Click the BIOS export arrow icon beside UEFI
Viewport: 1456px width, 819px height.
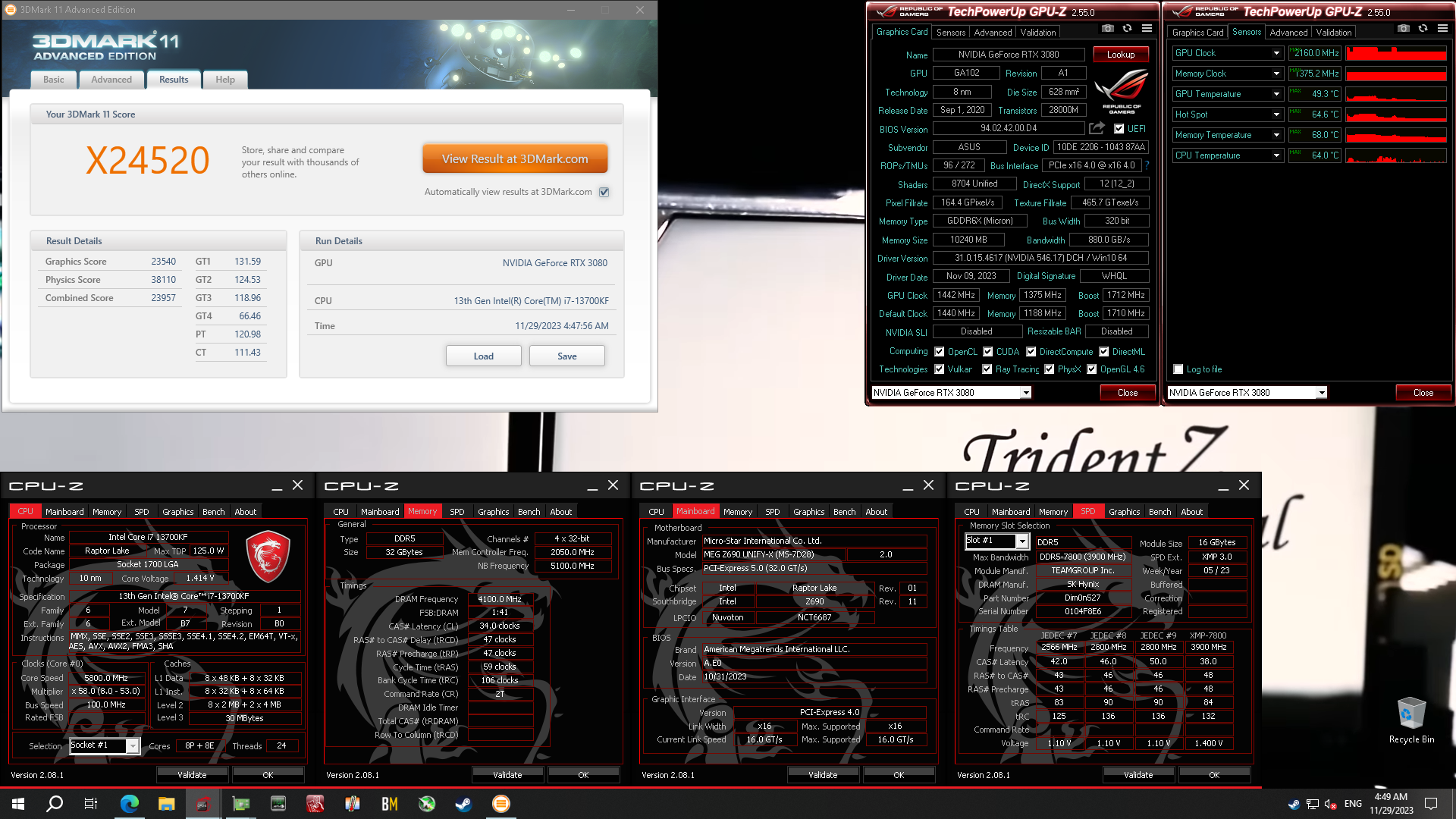[x=1097, y=128]
